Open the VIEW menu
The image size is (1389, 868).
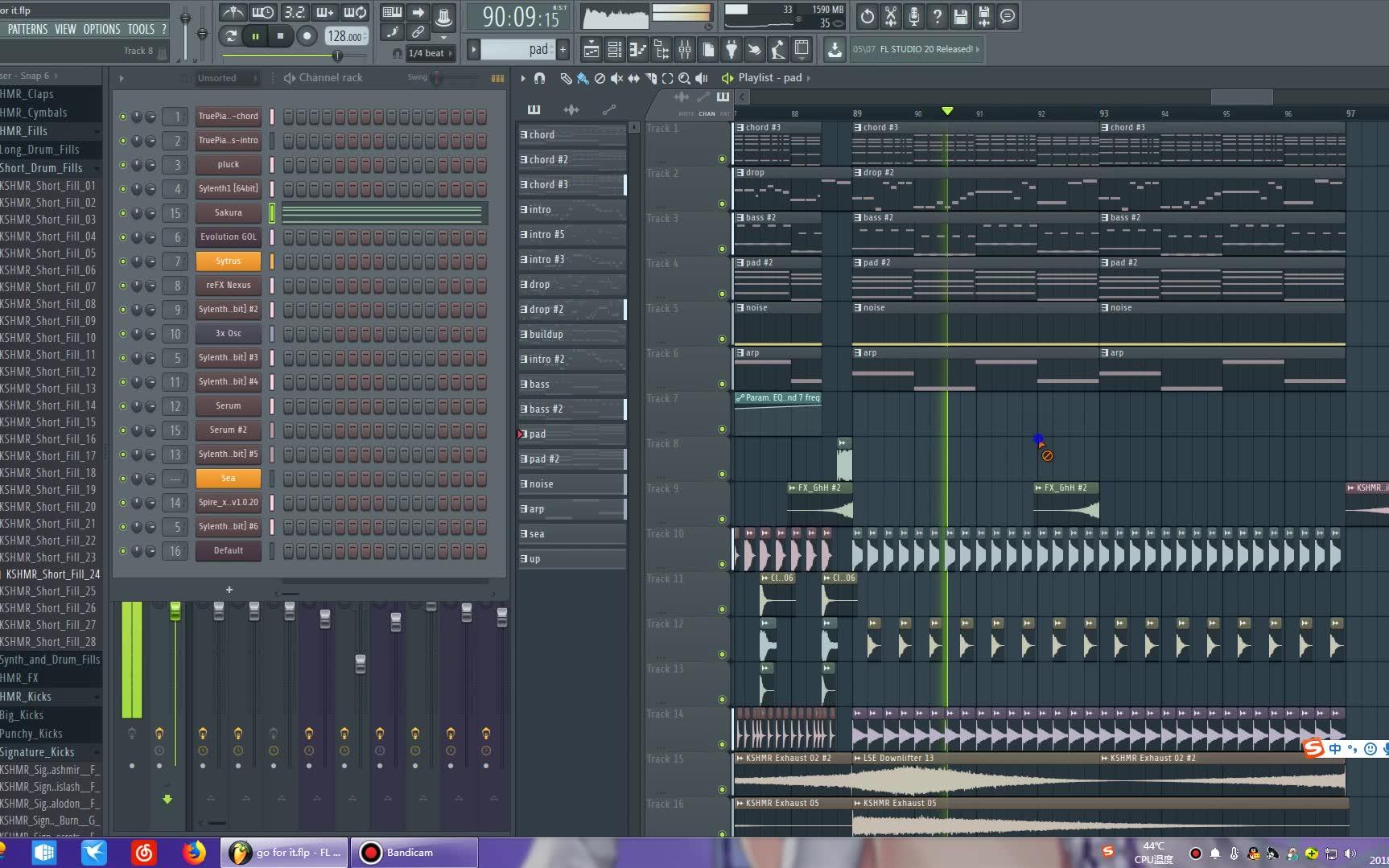pyautogui.click(x=65, y=29)
